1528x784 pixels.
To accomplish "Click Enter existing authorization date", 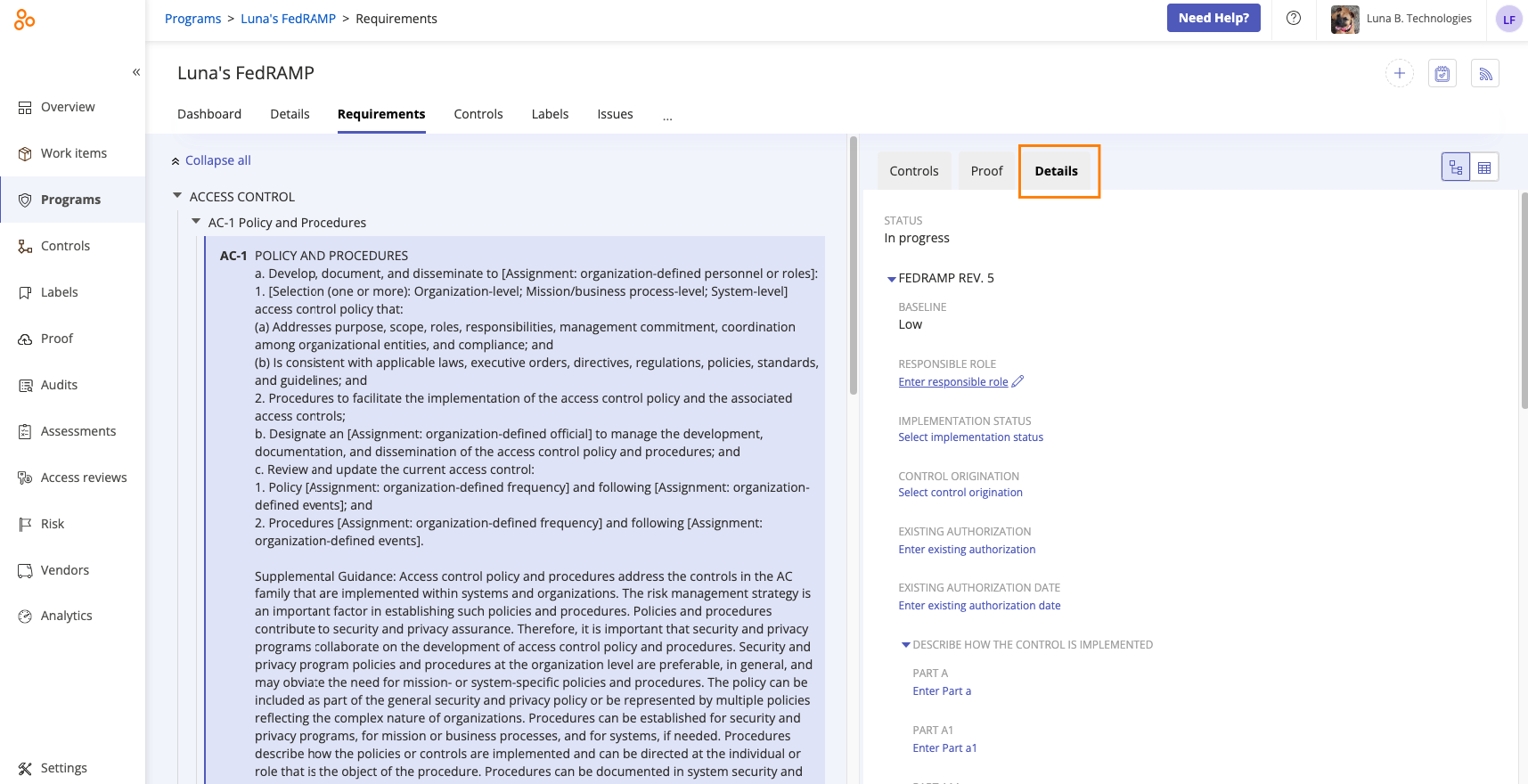I will [979, 606].
